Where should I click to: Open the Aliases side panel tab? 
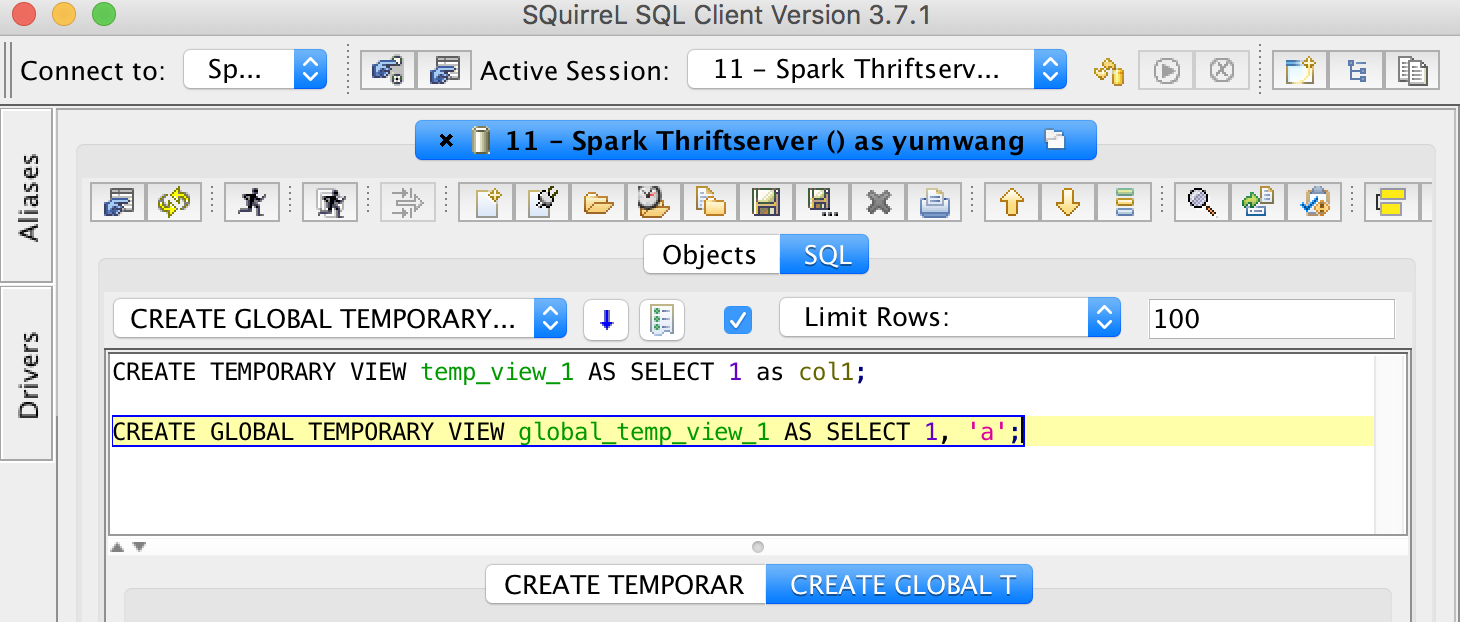coord(28,197)
